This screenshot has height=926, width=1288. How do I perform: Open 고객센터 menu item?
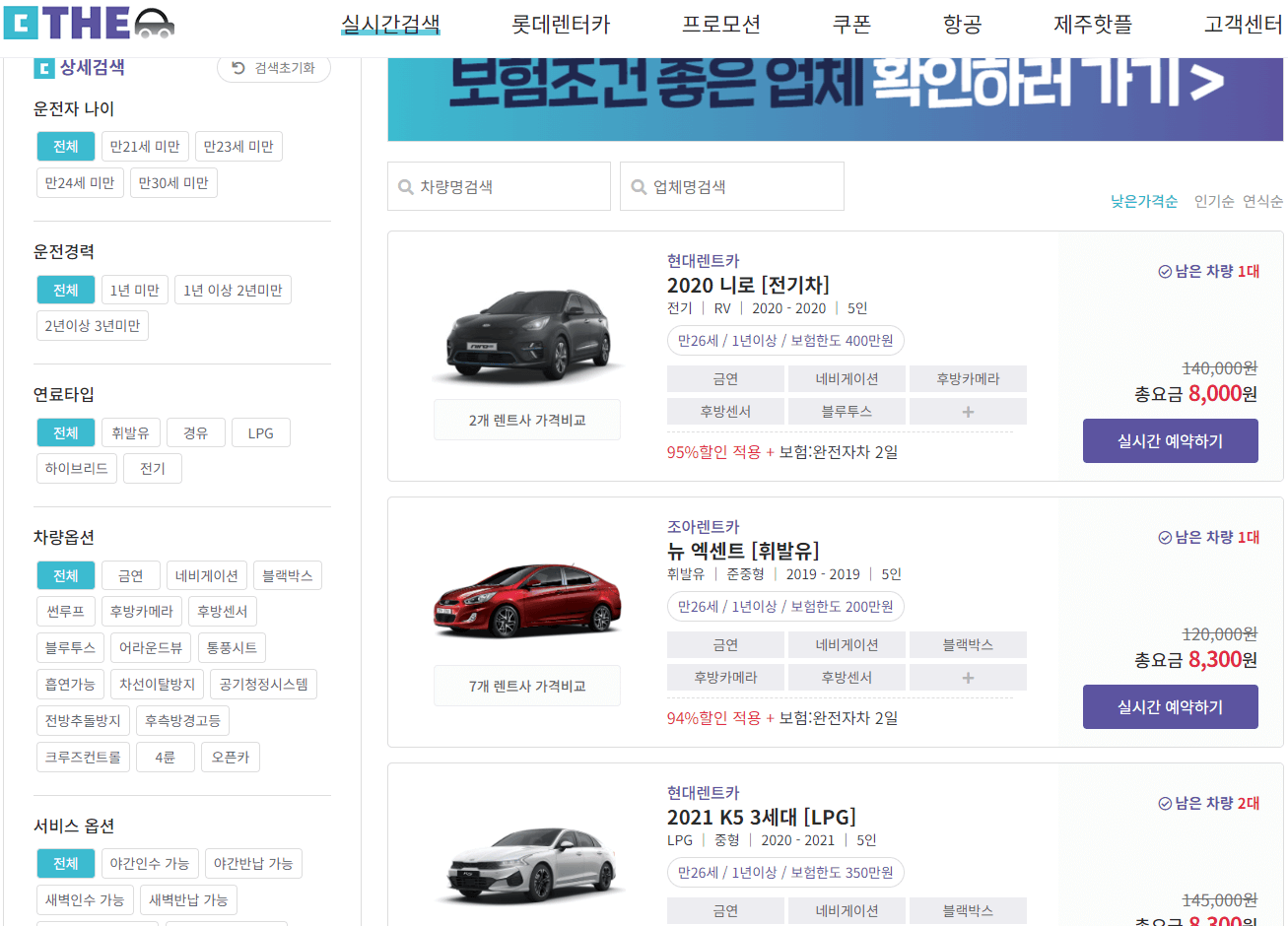(1243, 24)
